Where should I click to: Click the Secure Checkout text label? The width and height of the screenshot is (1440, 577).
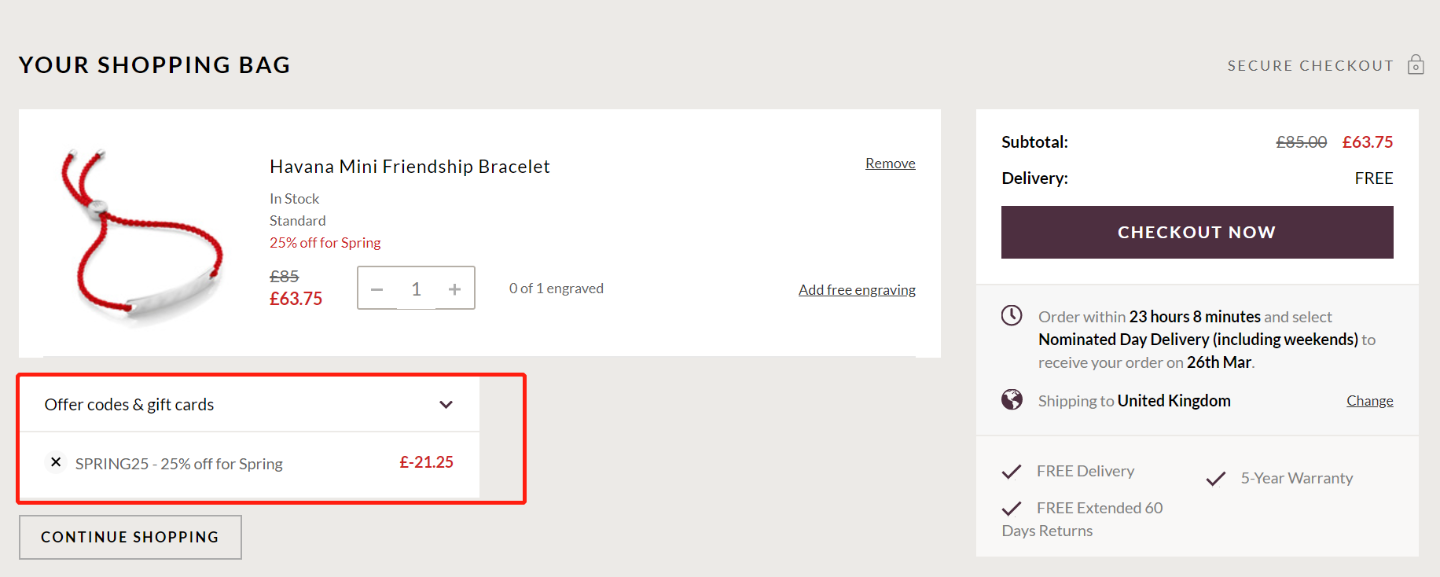[x=1310, y=66]
